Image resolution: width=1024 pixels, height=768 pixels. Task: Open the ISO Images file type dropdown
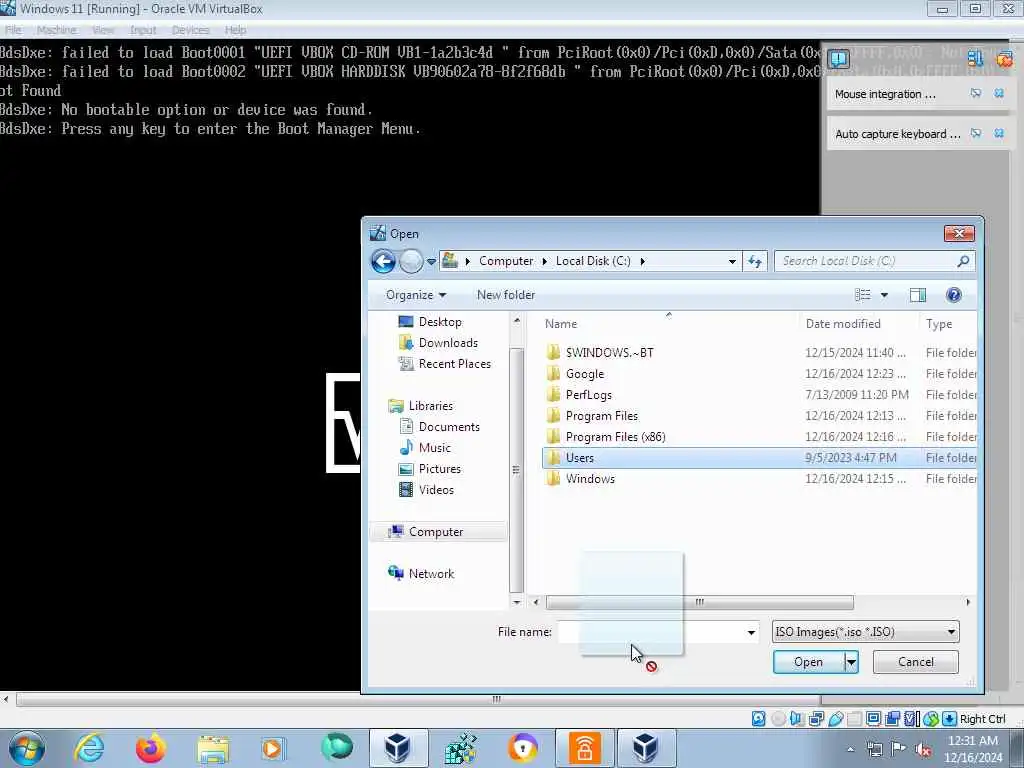(865, 632)
